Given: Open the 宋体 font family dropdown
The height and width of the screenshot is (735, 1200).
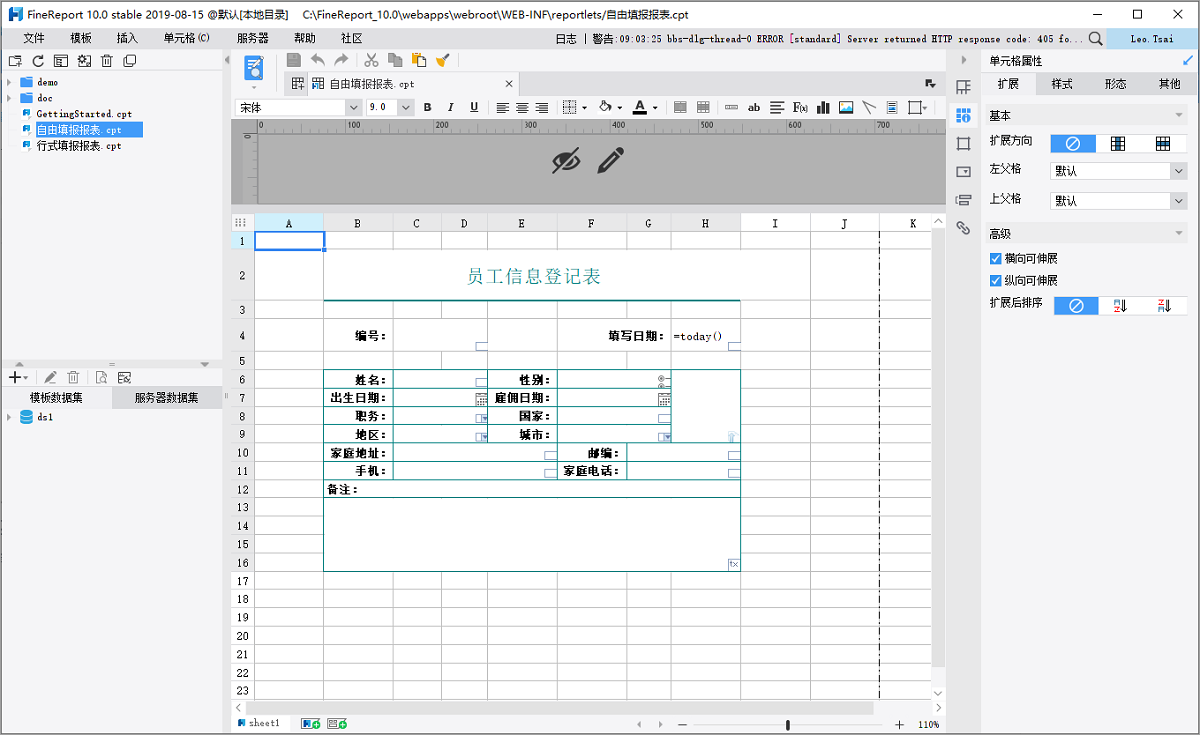Looking at the screenshot, I should pos(353,107).
